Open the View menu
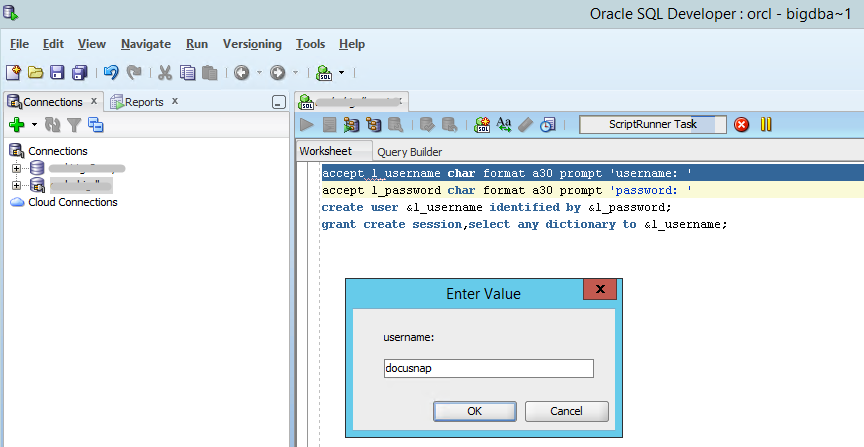 [x=91, y=44]
